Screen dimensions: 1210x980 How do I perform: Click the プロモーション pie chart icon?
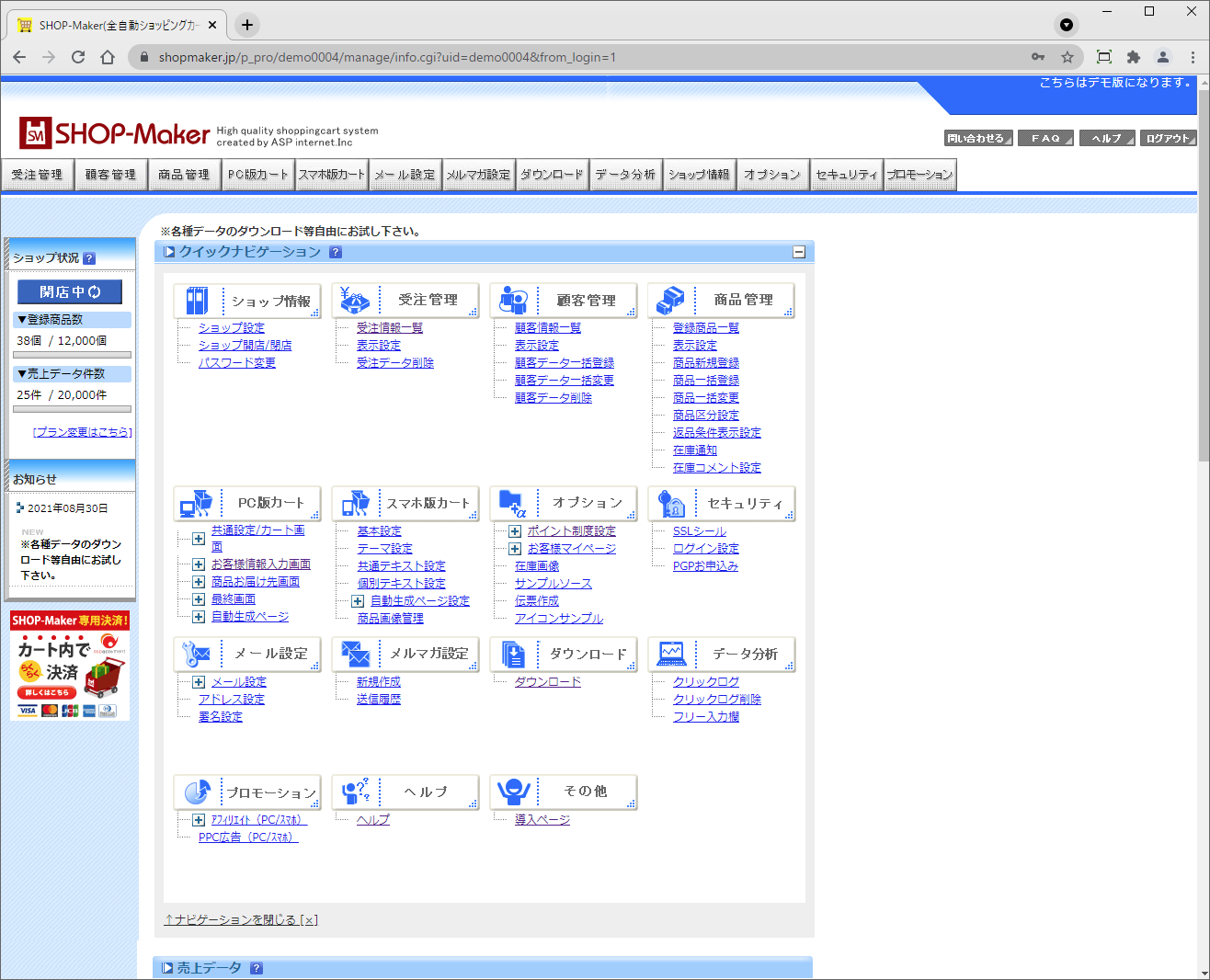(x=197, y=792)
